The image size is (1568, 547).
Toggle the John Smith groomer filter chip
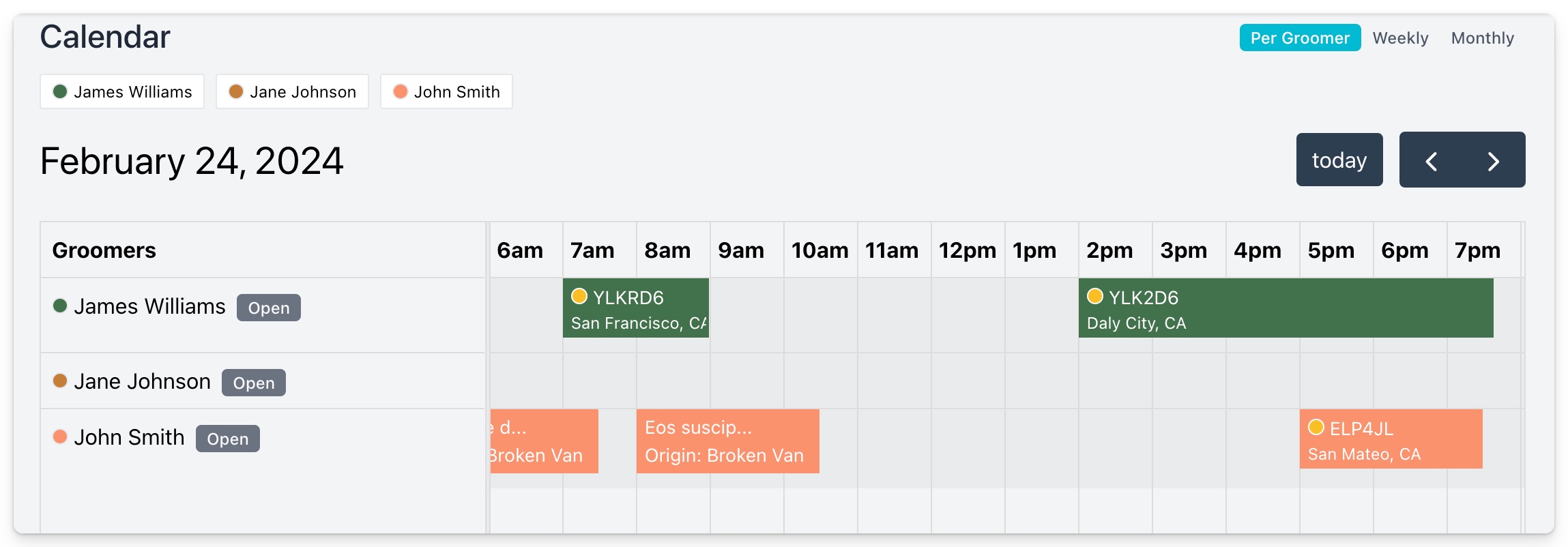[446, 91]
